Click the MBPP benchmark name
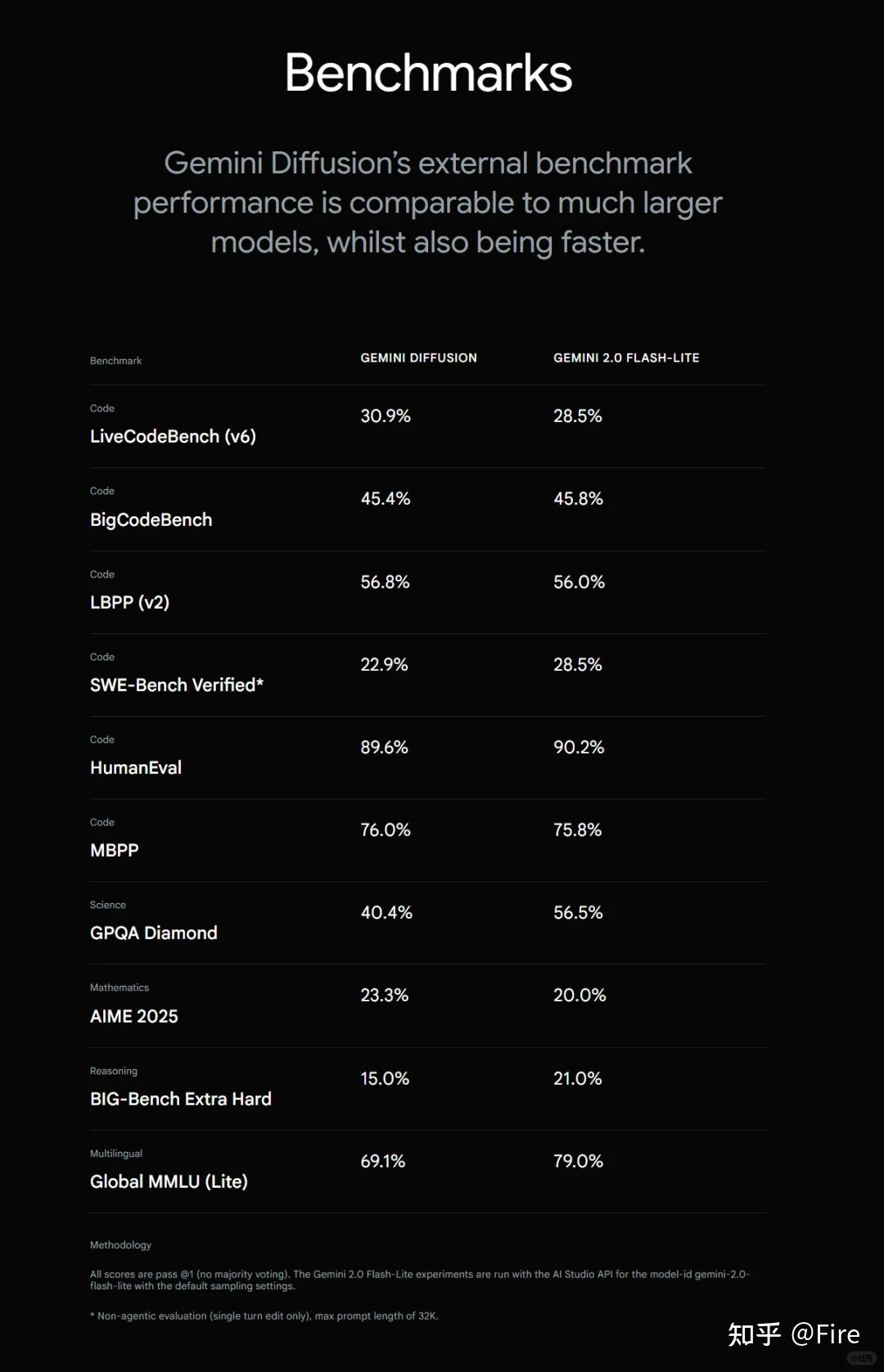The height and width of the screenshot is (1372, 884). tap(115, 850)
